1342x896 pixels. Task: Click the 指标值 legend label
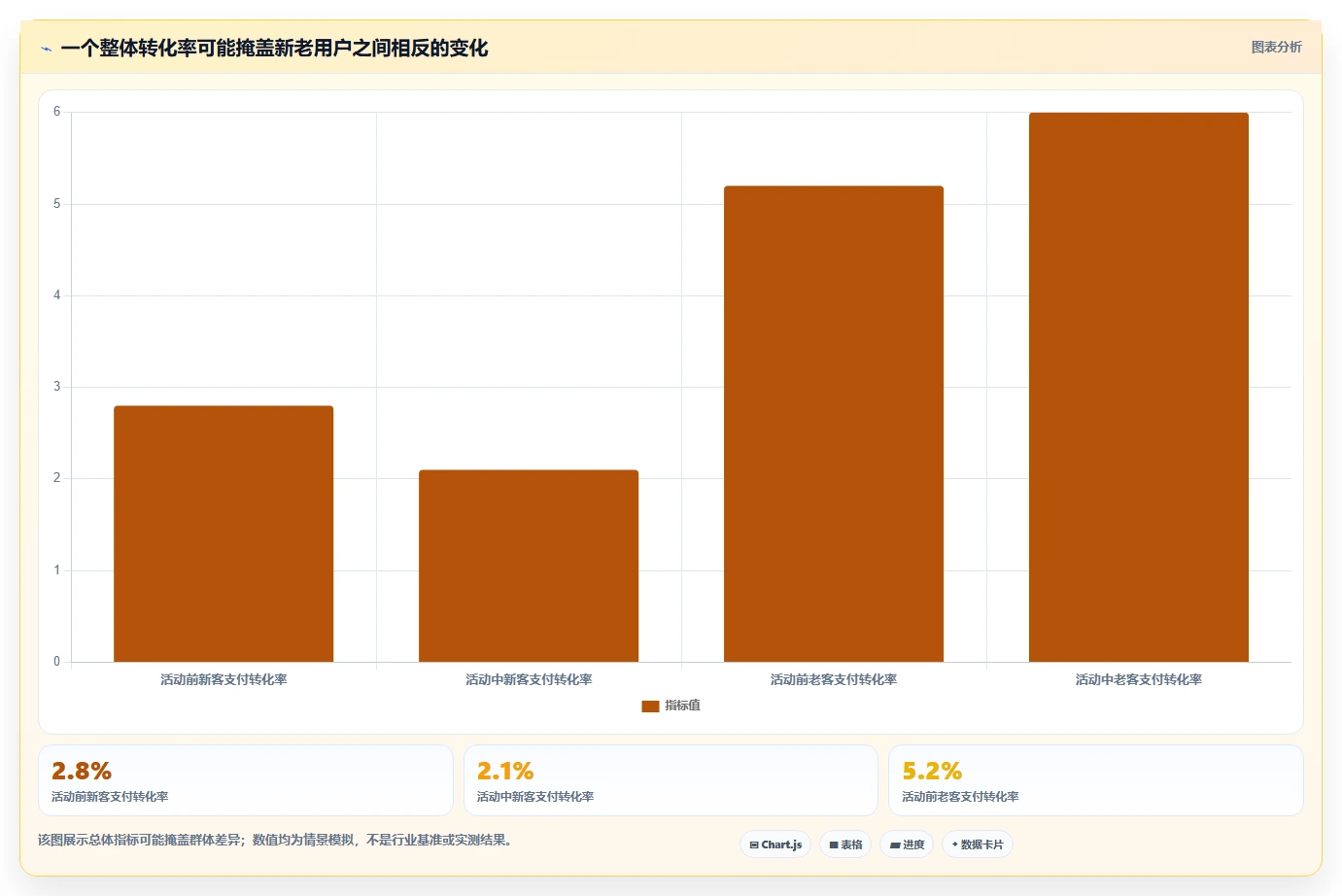click(x=682, y=706)
